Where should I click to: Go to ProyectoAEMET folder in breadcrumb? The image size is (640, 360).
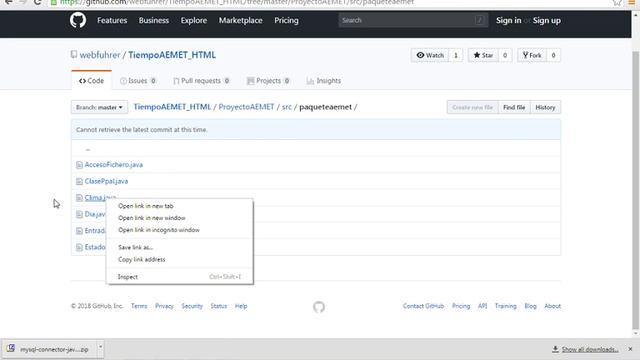246,107
